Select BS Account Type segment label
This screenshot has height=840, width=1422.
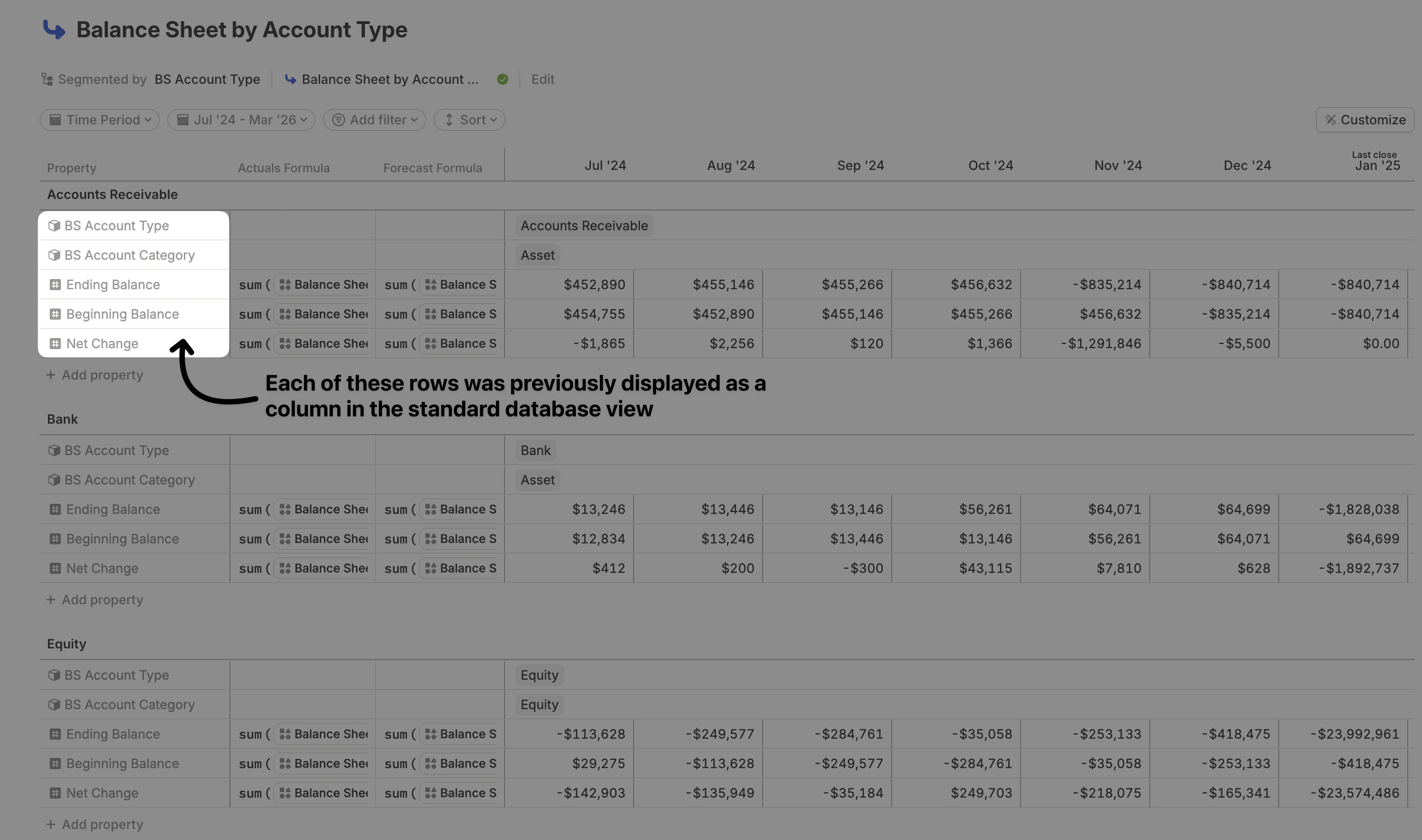pos(207,79)
